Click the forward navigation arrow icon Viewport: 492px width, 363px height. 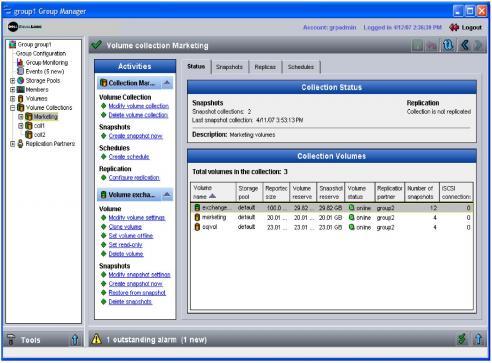[478, 45]
